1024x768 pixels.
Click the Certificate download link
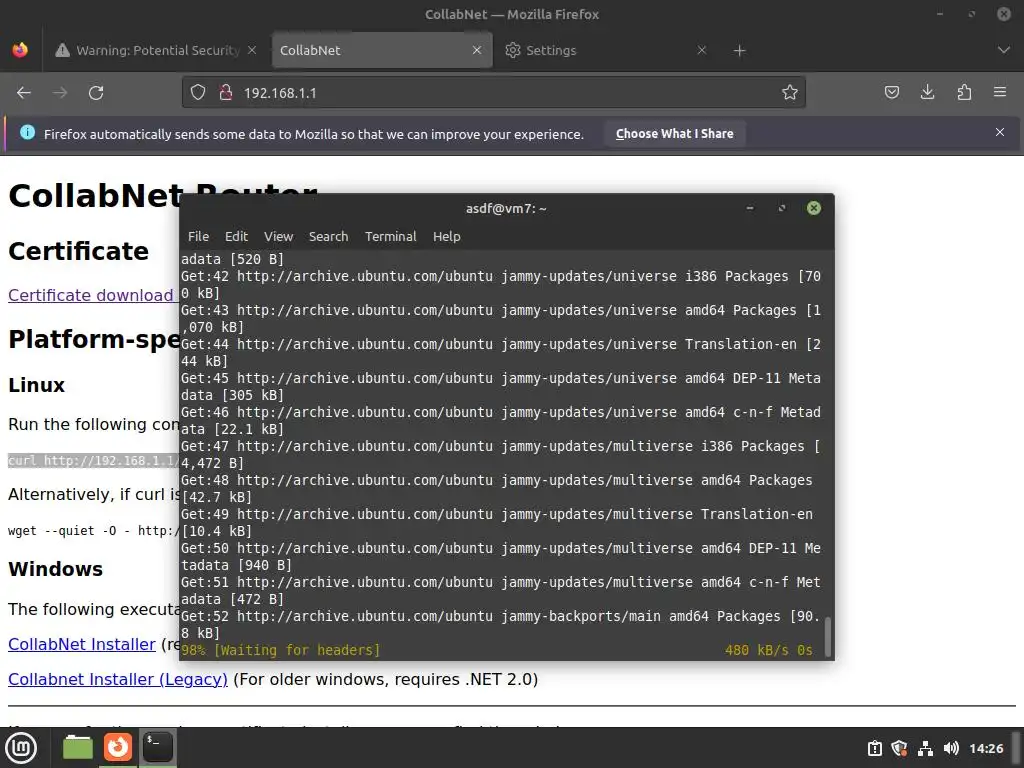click(91, 295)
